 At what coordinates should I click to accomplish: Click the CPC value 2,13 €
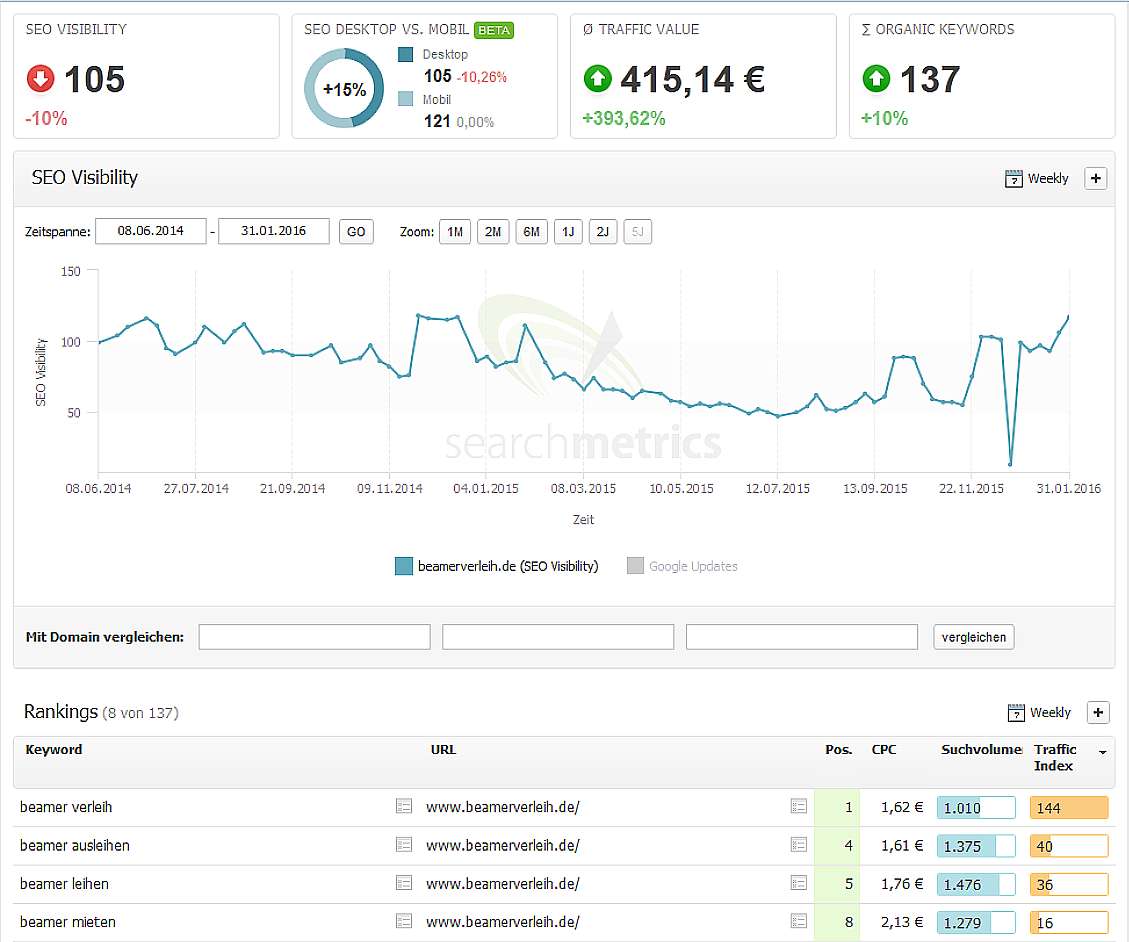point(901,922)
